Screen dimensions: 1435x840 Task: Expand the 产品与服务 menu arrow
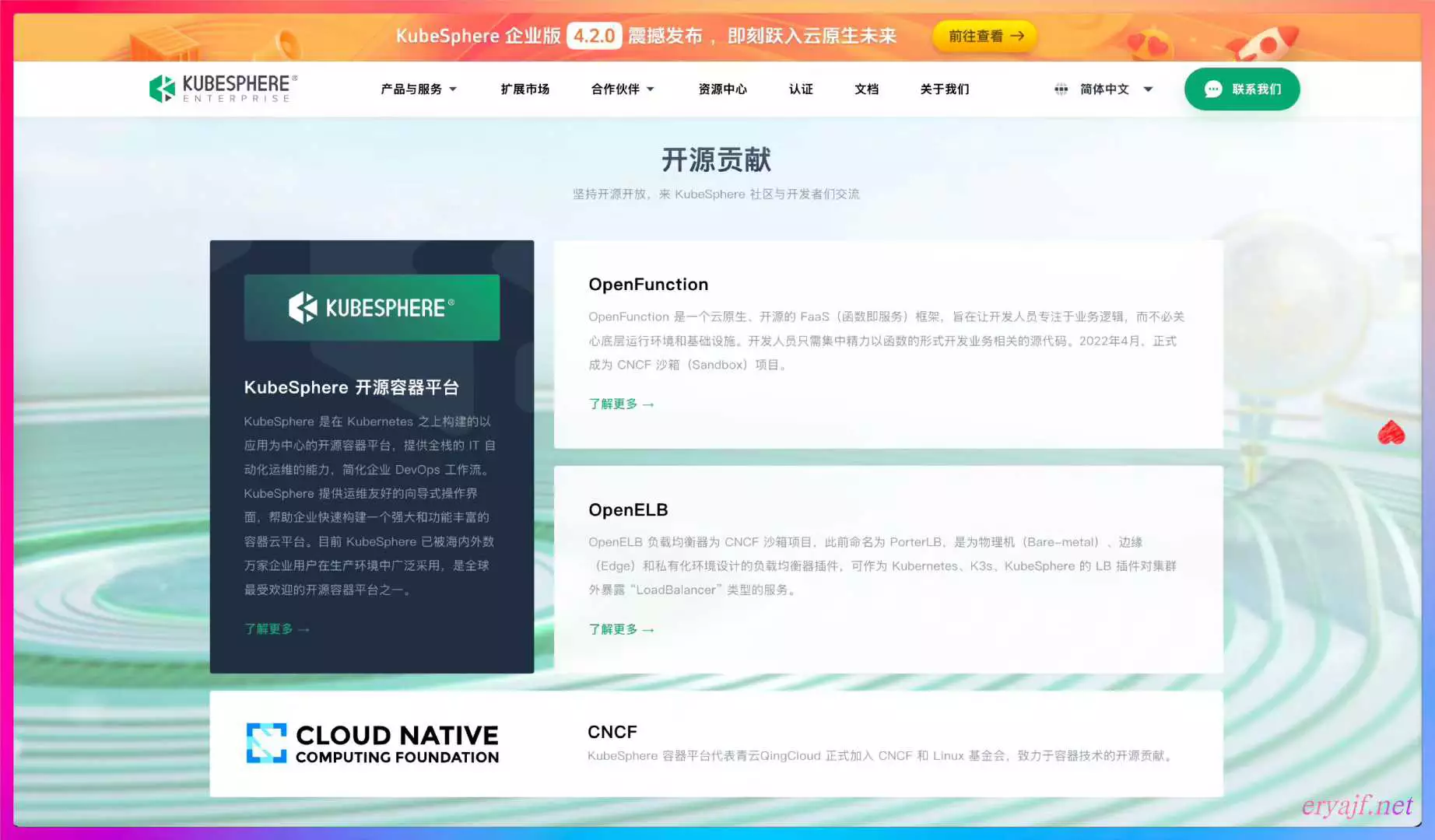pyautogui.click(x=453, y=89)
